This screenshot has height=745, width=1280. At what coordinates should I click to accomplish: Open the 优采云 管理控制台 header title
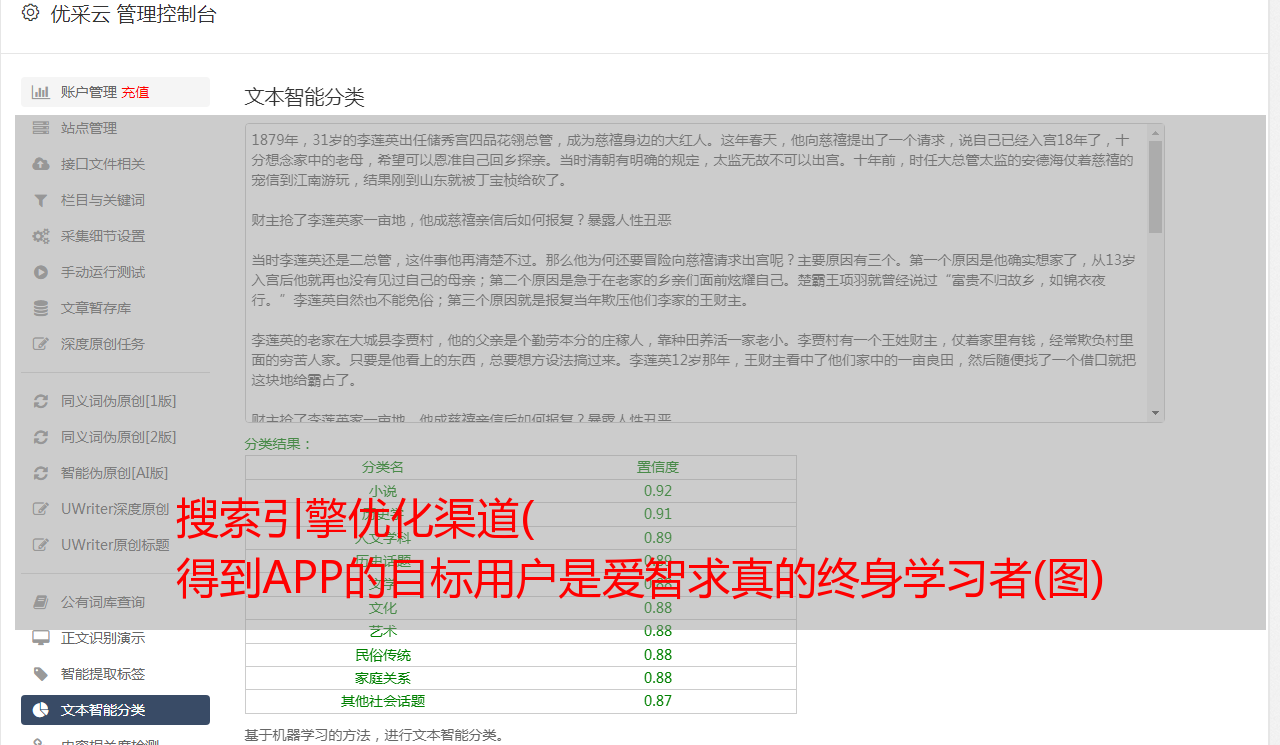133,14
